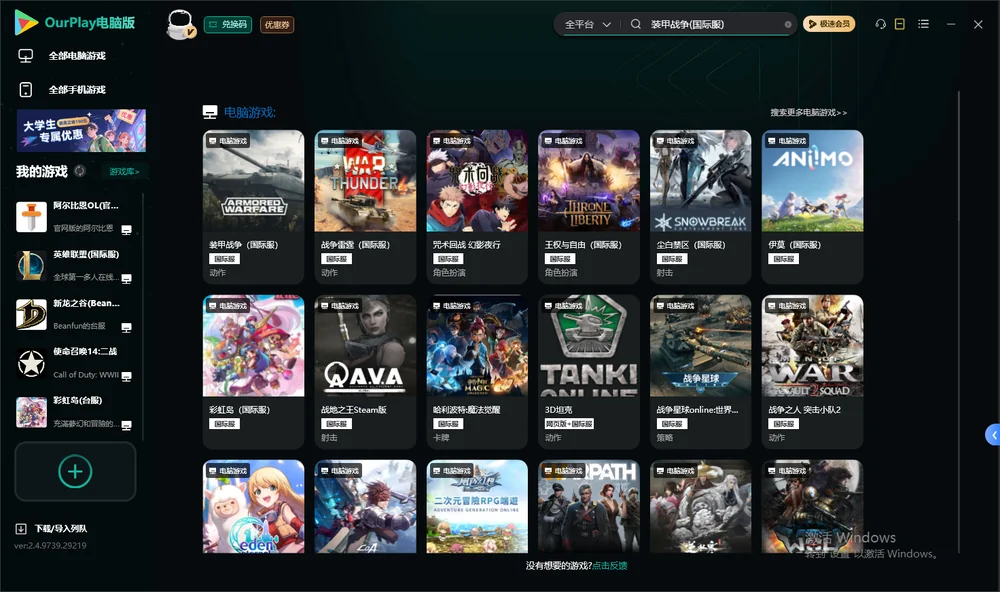Screen dimensions: 1000x592
Task: Open the 战争星球online game card
Action: (x=701, y=372)
